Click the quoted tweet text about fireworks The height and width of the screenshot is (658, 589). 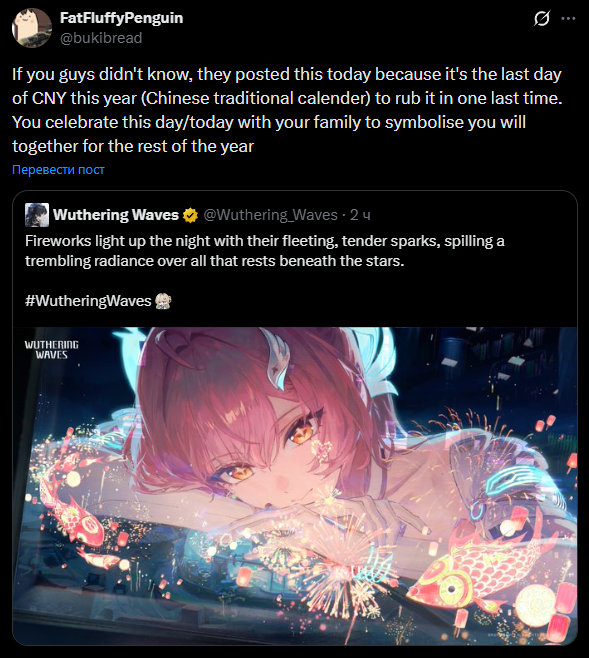coord(265,251)
